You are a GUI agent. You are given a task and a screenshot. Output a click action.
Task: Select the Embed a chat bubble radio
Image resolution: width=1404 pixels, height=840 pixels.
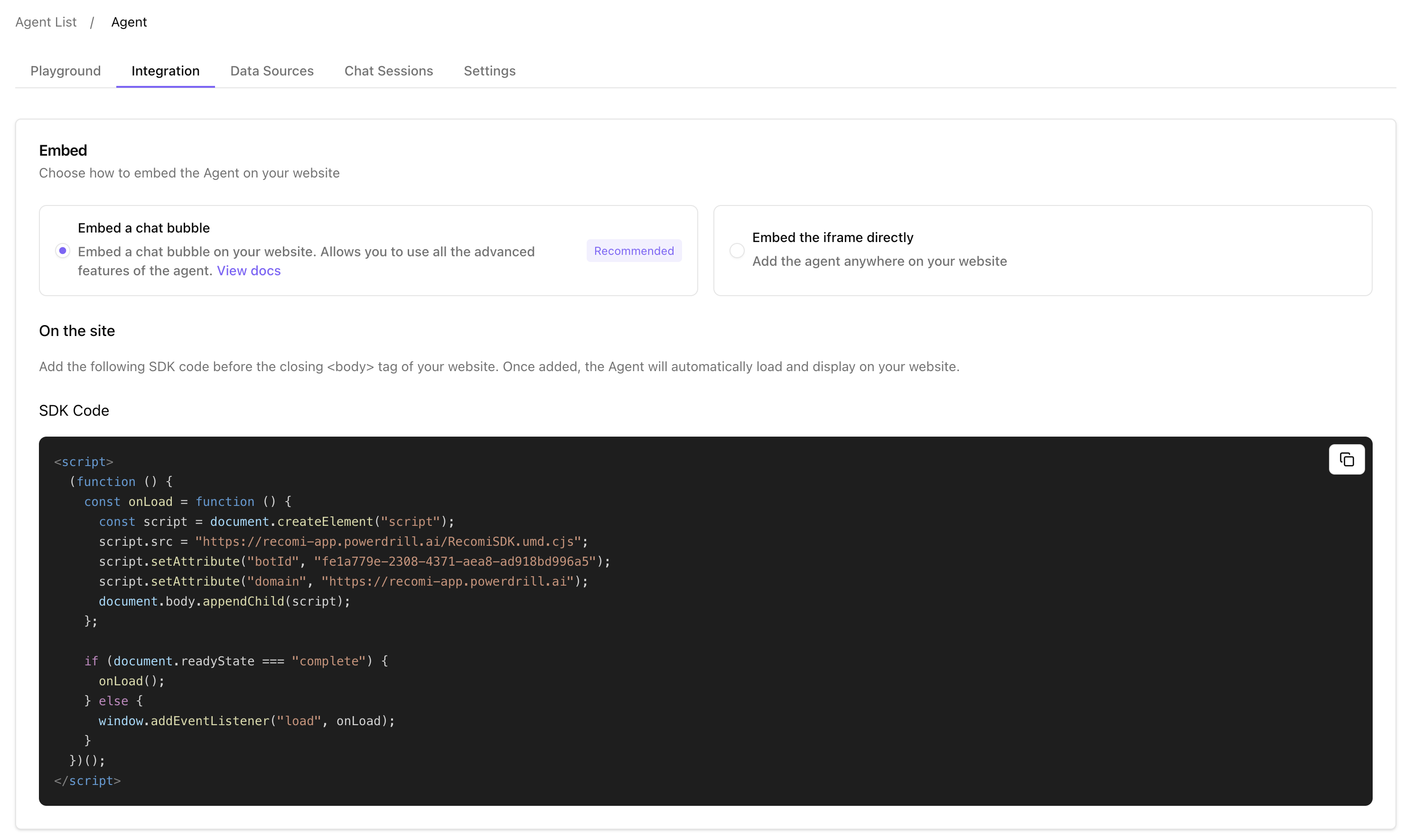point(63,251)
